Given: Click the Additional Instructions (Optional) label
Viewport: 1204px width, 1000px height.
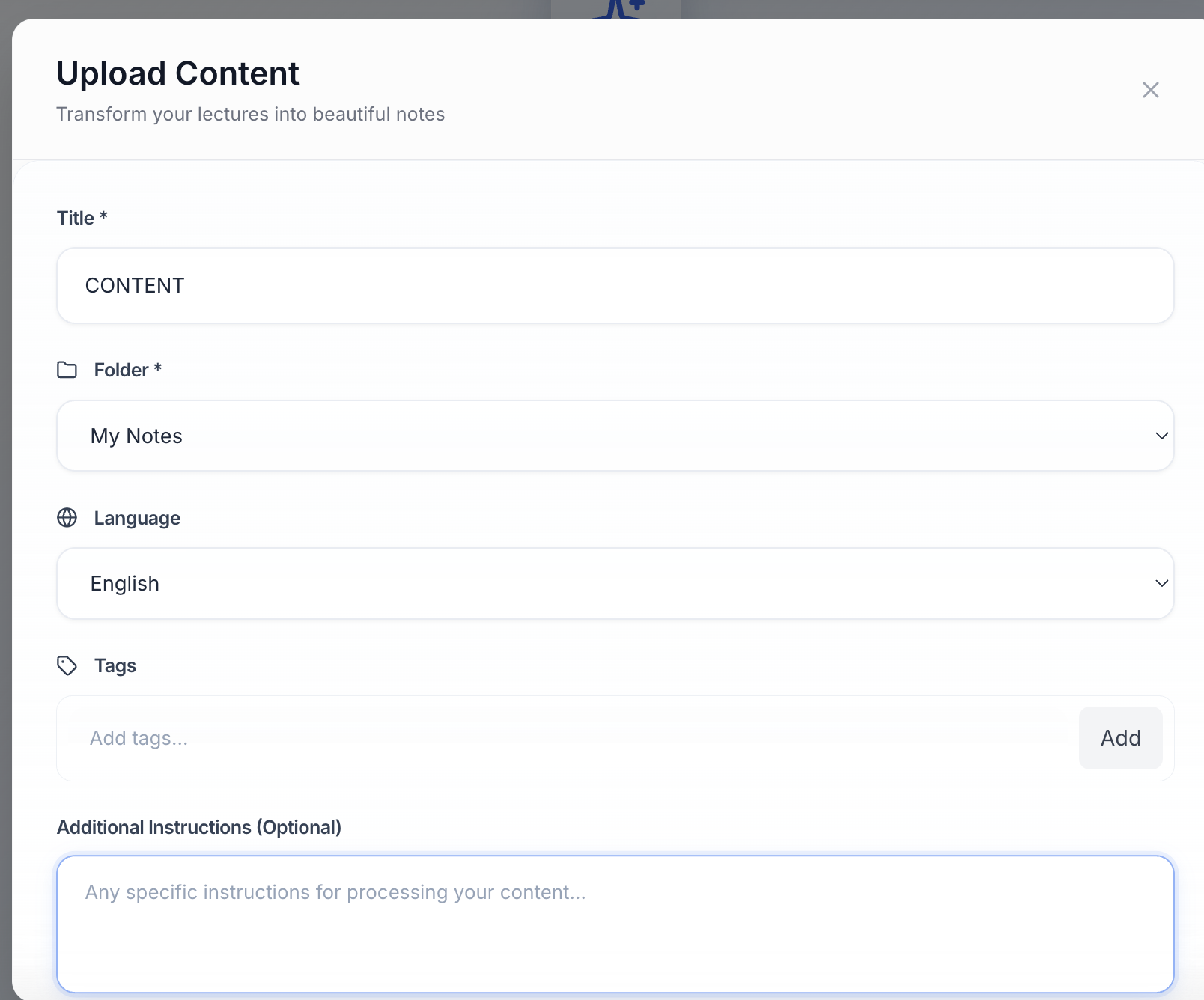Looking at the screenshot, I should tap(198, 827).
